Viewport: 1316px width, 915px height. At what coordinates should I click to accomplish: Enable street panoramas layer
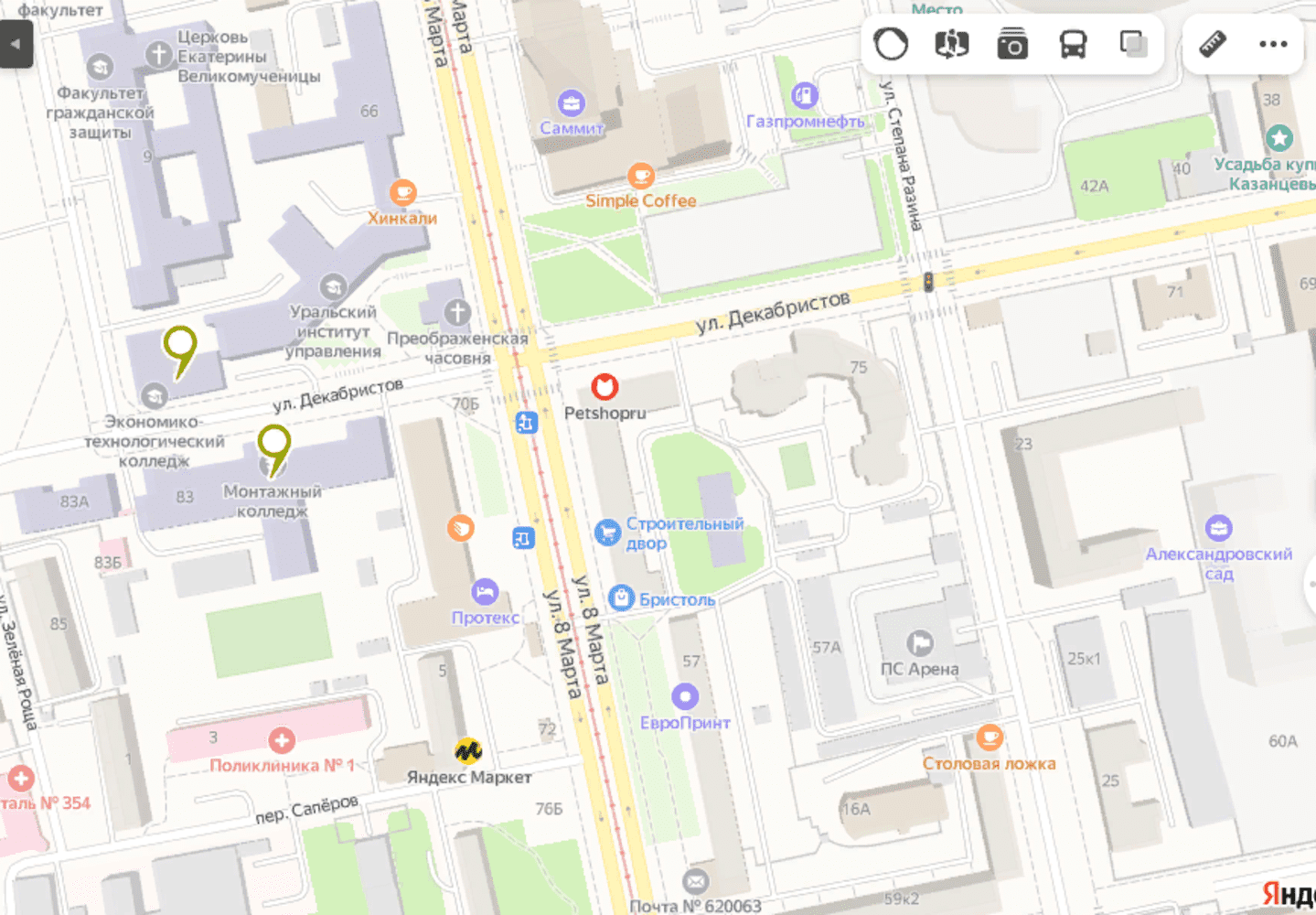(951, 44)
